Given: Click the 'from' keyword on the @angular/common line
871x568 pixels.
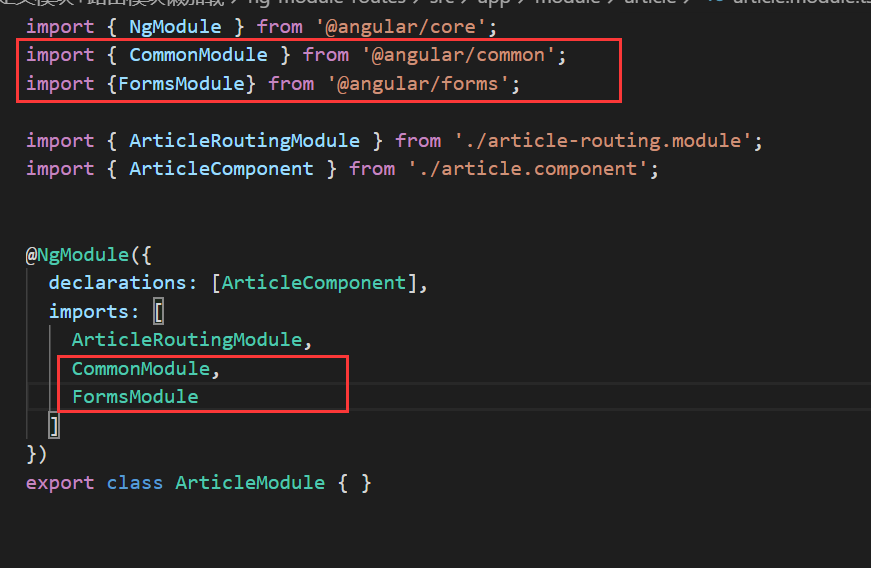Looking at the screenshot, I should pos(326,55).
